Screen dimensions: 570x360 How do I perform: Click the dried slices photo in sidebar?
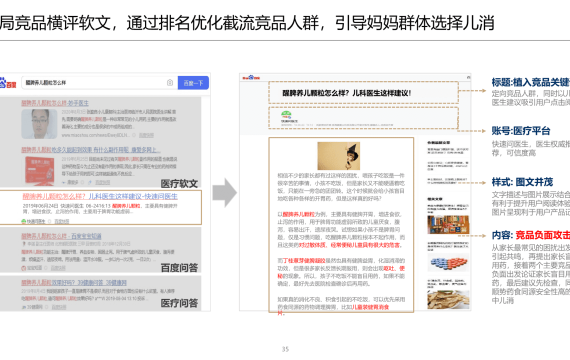click(x=448, y=300)
